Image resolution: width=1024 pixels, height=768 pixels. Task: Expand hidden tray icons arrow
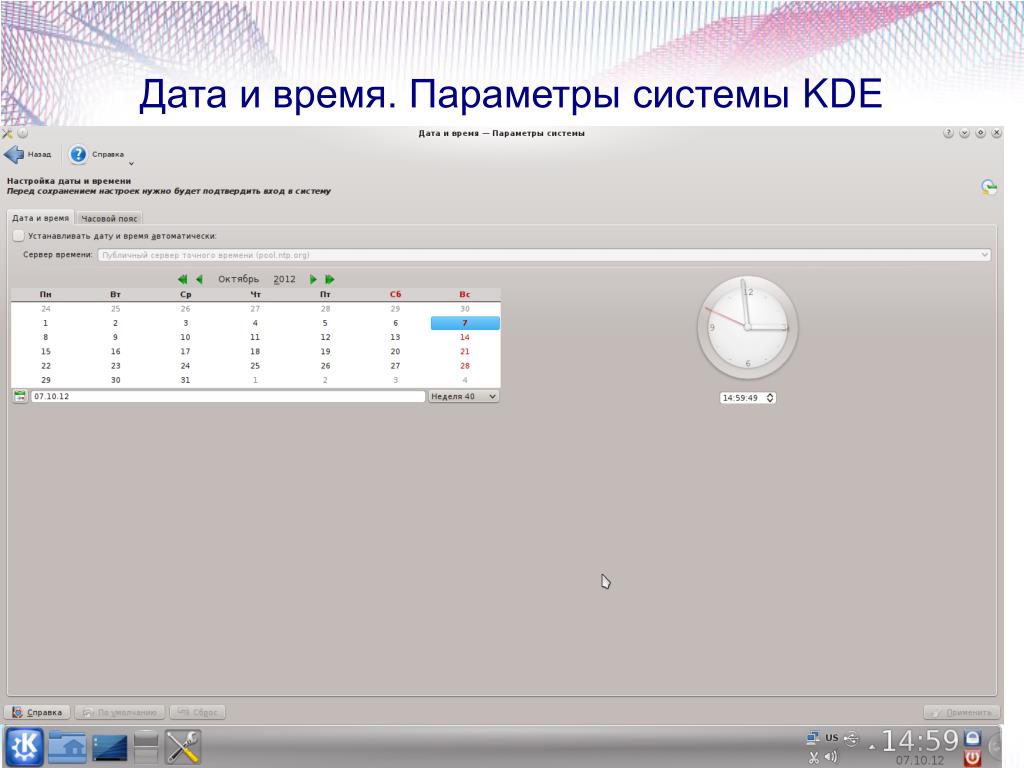[x=871, y=748]
